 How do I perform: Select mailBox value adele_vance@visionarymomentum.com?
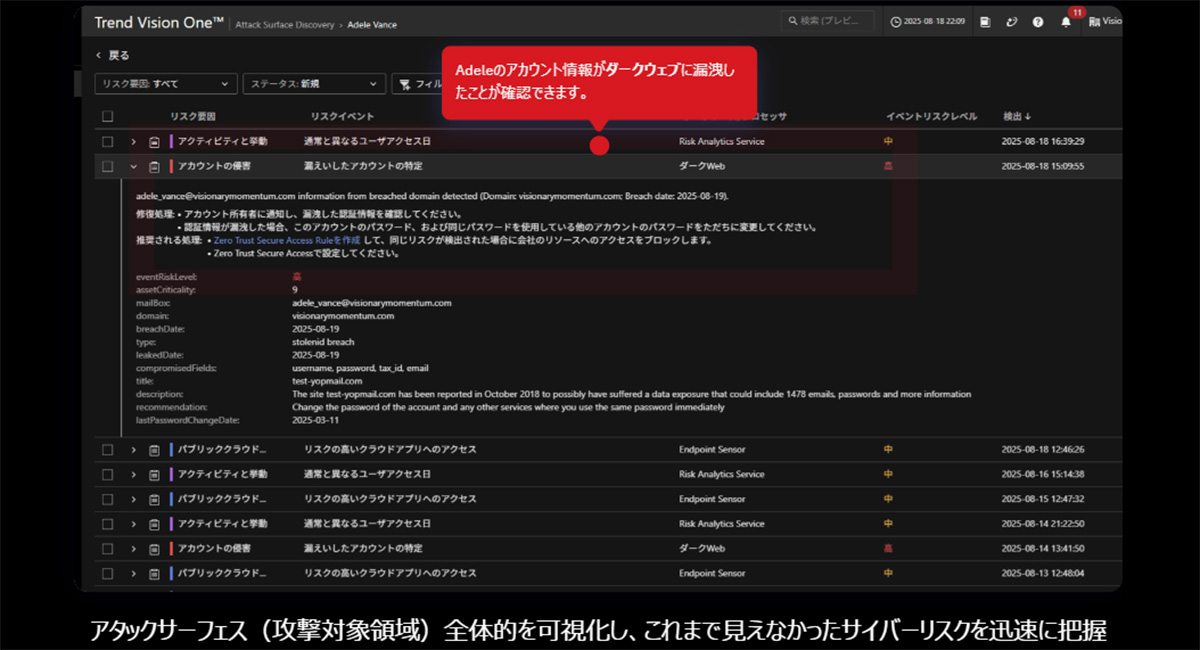371,302
